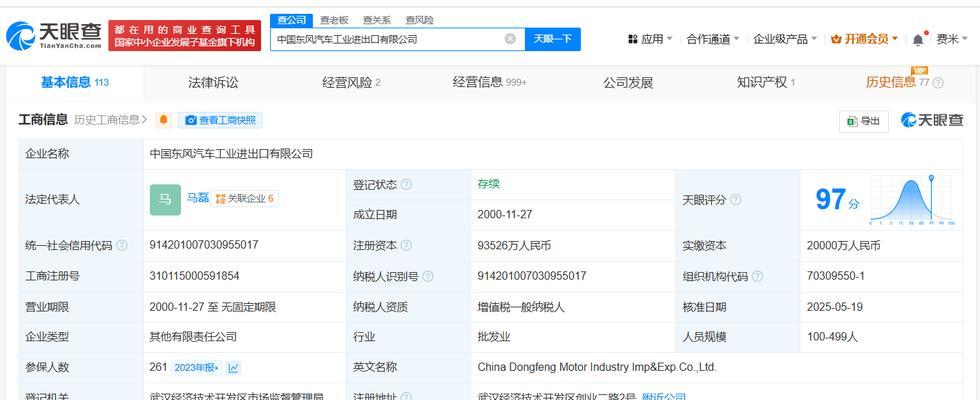Click the 100-499人 staff size value
The image size is (980, 400).
[x=832, y=337]
